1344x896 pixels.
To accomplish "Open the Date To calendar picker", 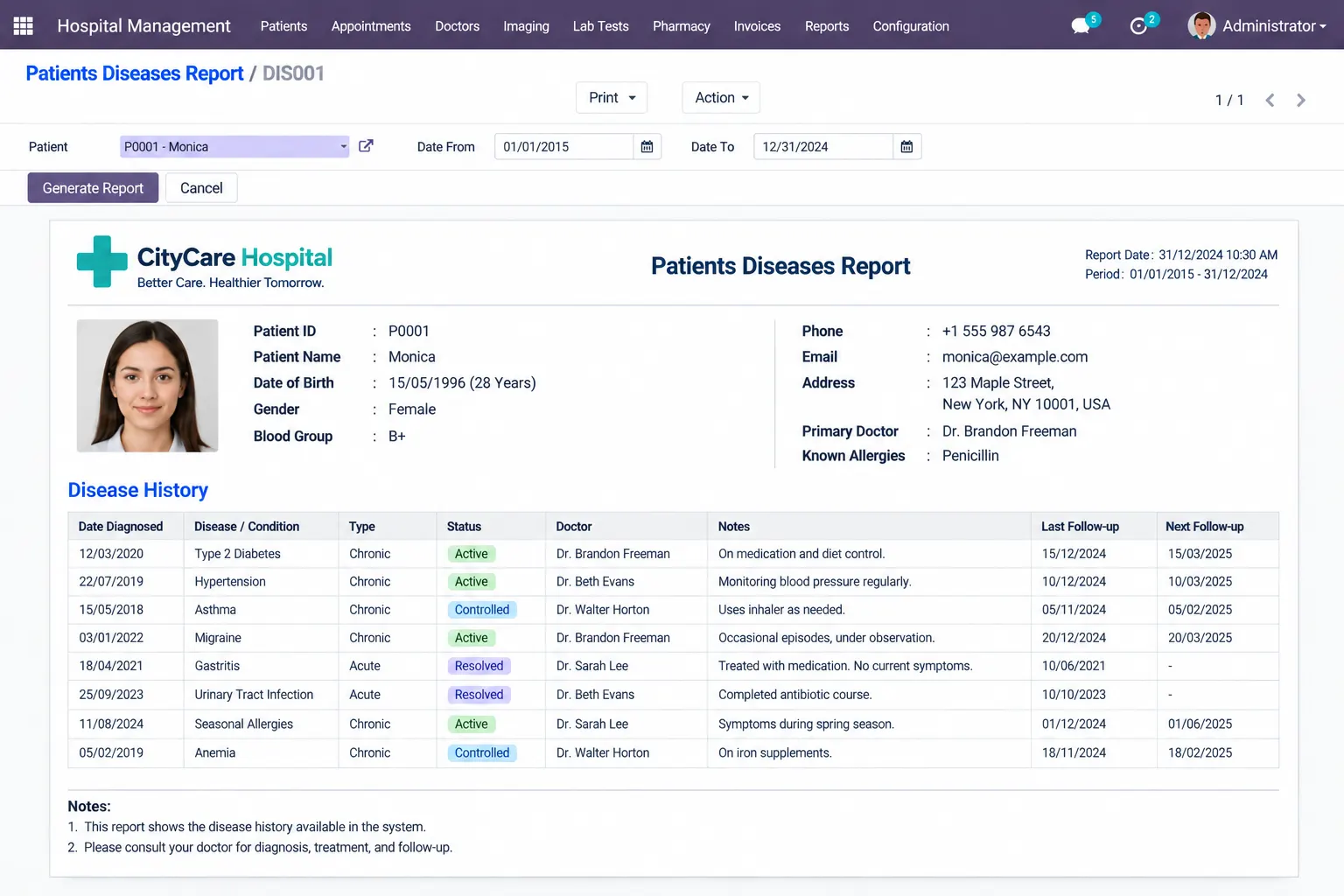I will (906, 147).
